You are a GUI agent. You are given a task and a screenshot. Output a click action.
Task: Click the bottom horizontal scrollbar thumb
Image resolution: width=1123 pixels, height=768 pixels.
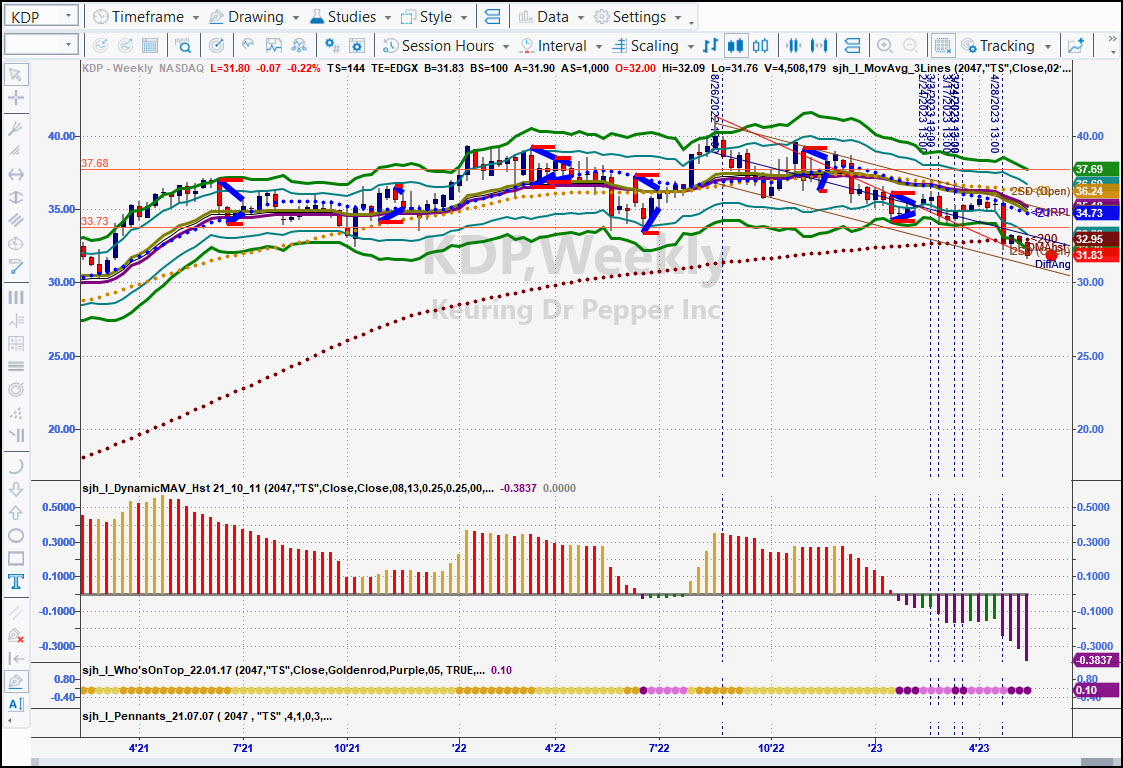(x=1098, y=762)
